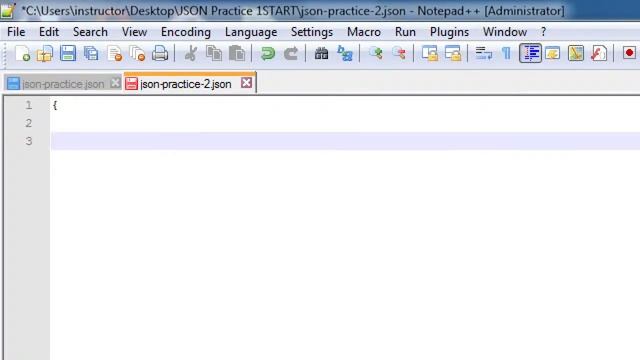The height and width of the screenshot is (360, 640).
Task: Paste clipboard using Paste icon
Action: 237,53
